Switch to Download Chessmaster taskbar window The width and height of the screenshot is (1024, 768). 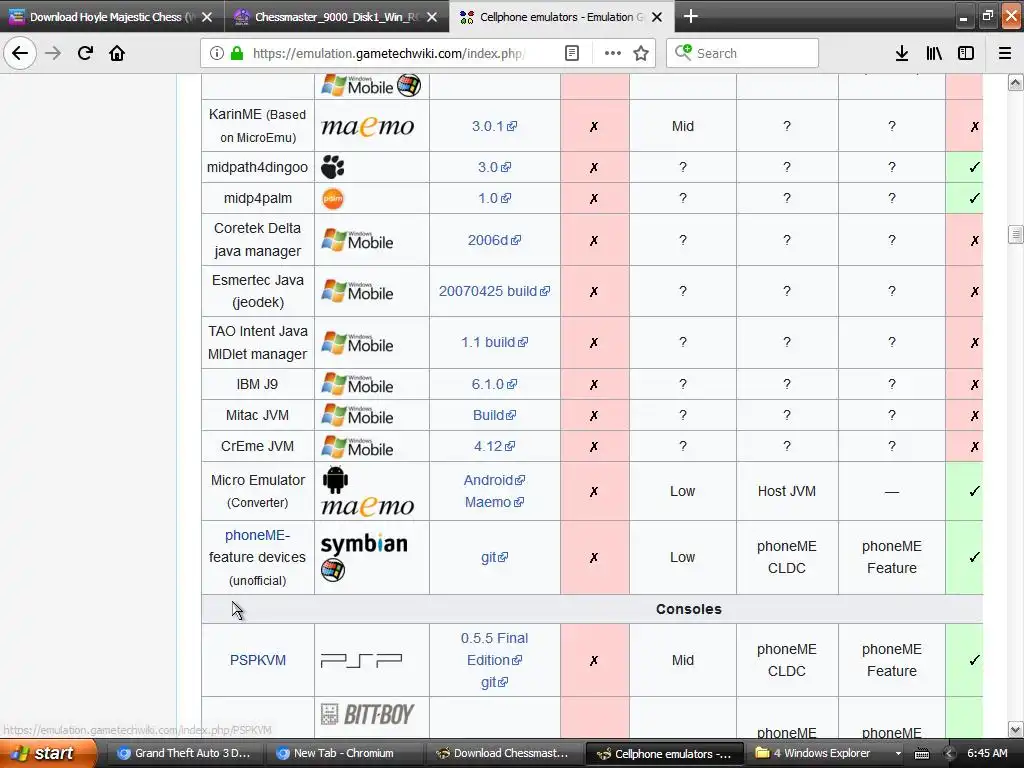click(503, 753)
